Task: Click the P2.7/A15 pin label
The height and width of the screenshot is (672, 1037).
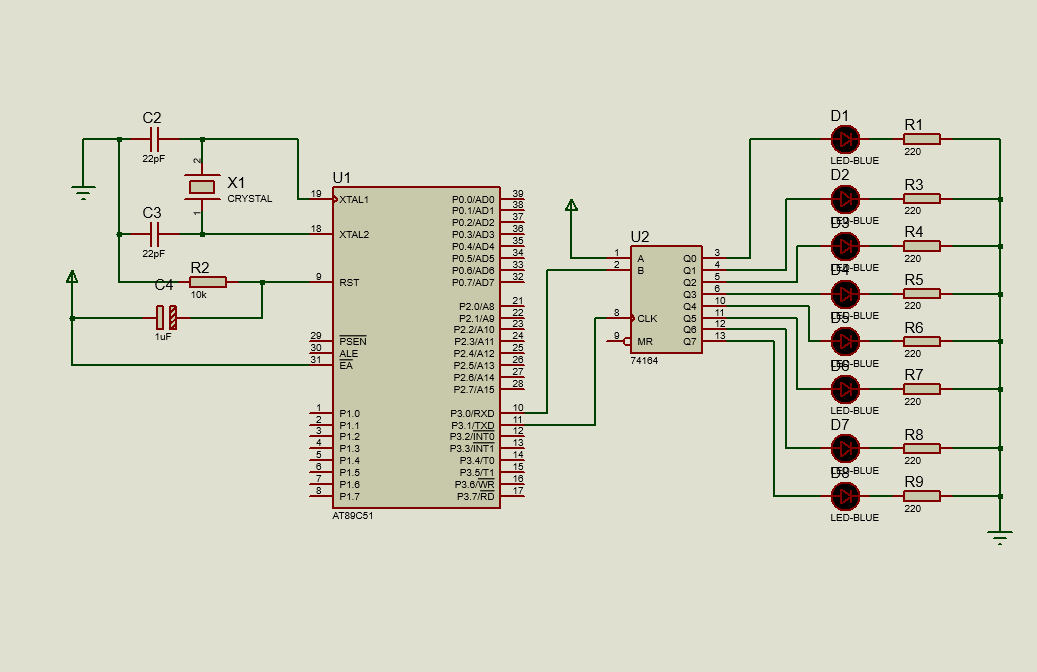Action: (x=474, y=390)
